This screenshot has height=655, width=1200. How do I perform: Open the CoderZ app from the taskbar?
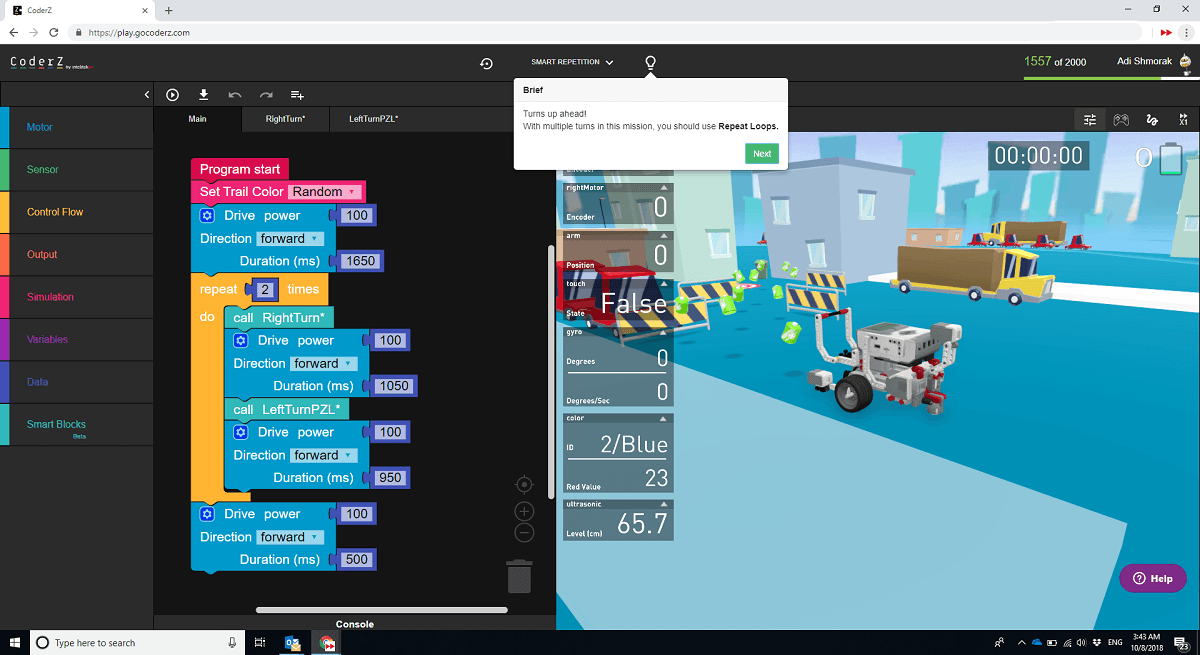[x=326, y=643]
